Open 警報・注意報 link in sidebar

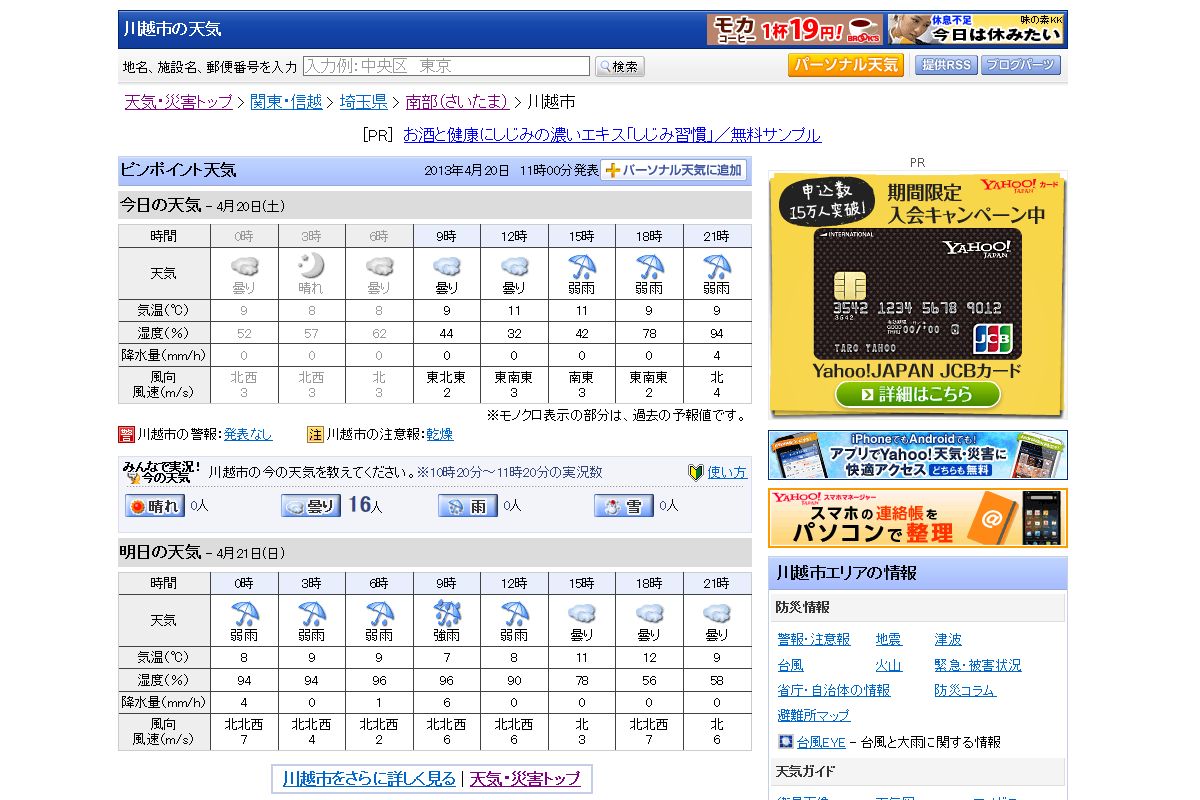[x=814, y=639]
